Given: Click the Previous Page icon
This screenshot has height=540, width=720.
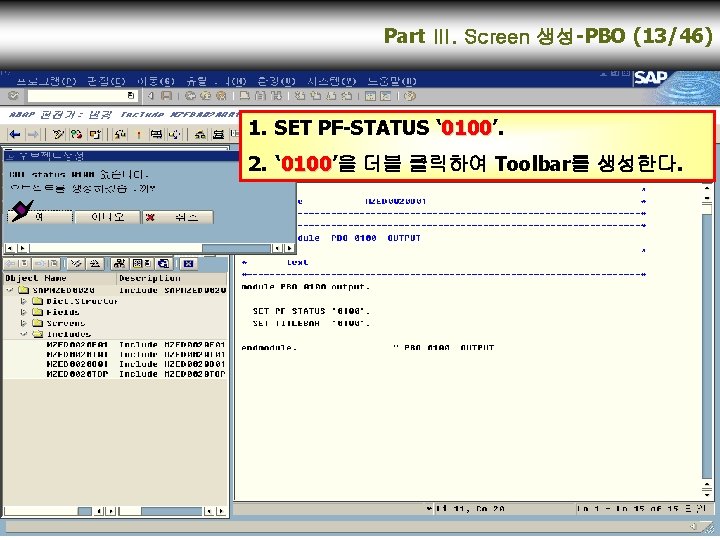Looking at the screenshot, I should click(315, 96).
